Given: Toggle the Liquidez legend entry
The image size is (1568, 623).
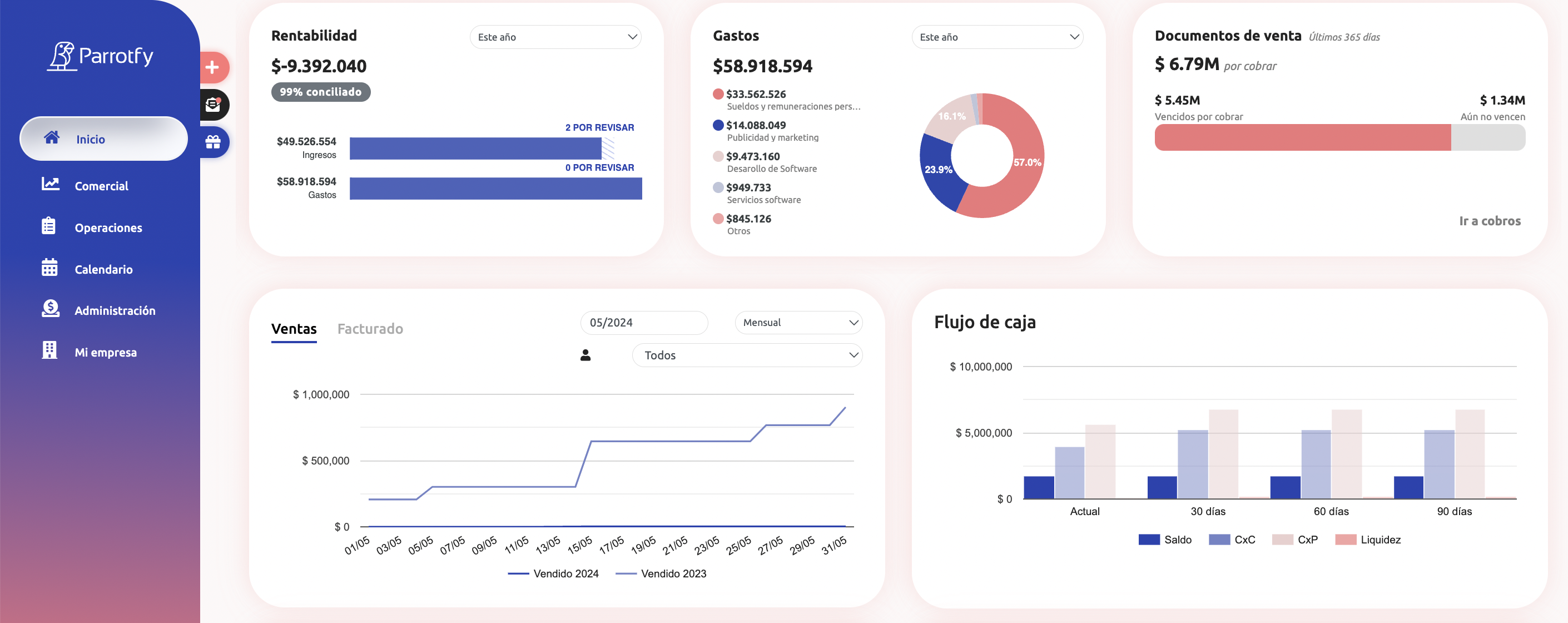Looking at the screenshot, I should coord(1368,540).
